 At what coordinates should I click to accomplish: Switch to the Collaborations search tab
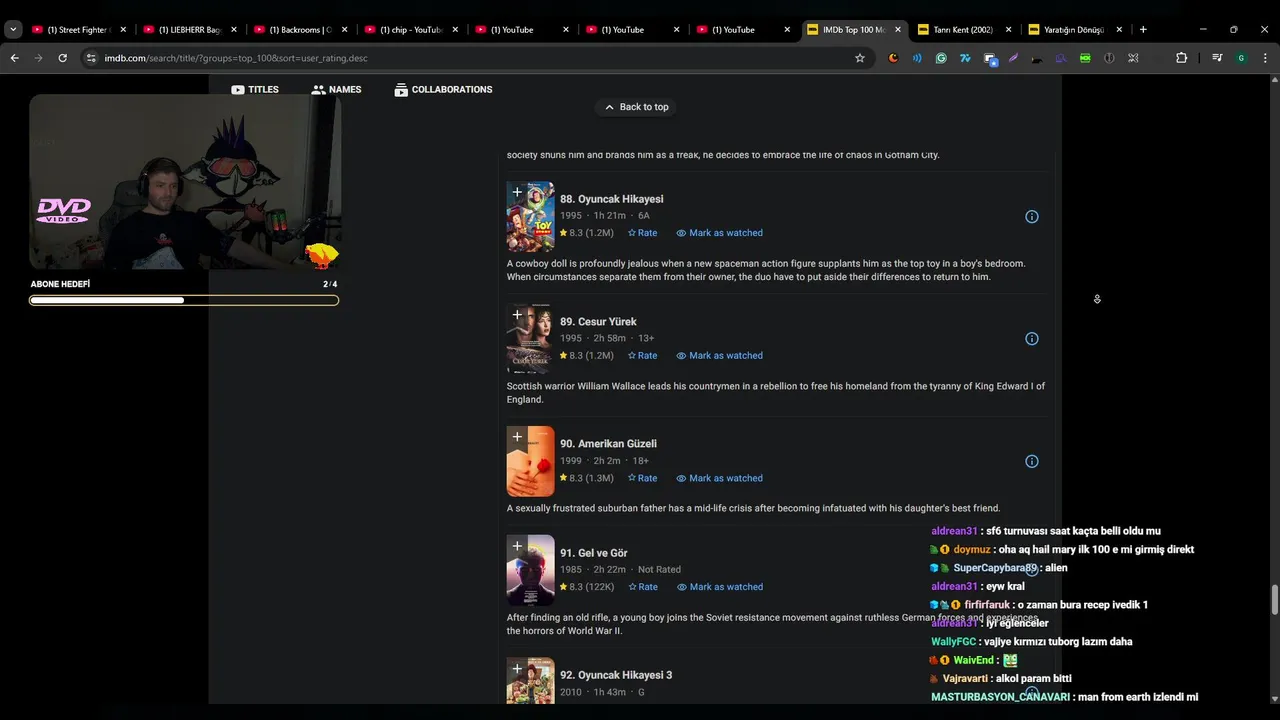443,90
